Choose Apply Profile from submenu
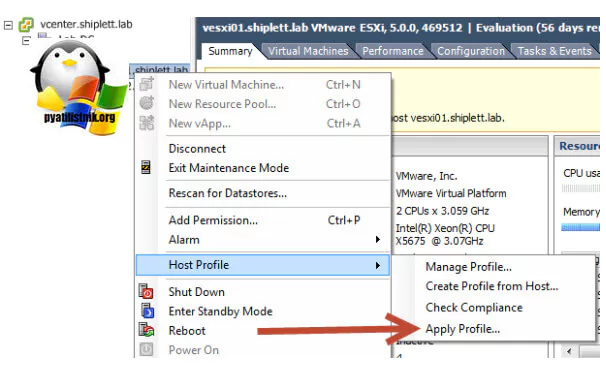The width and height of the screenshot is (606, 366). pyautogui.click(x=463, y=329)
